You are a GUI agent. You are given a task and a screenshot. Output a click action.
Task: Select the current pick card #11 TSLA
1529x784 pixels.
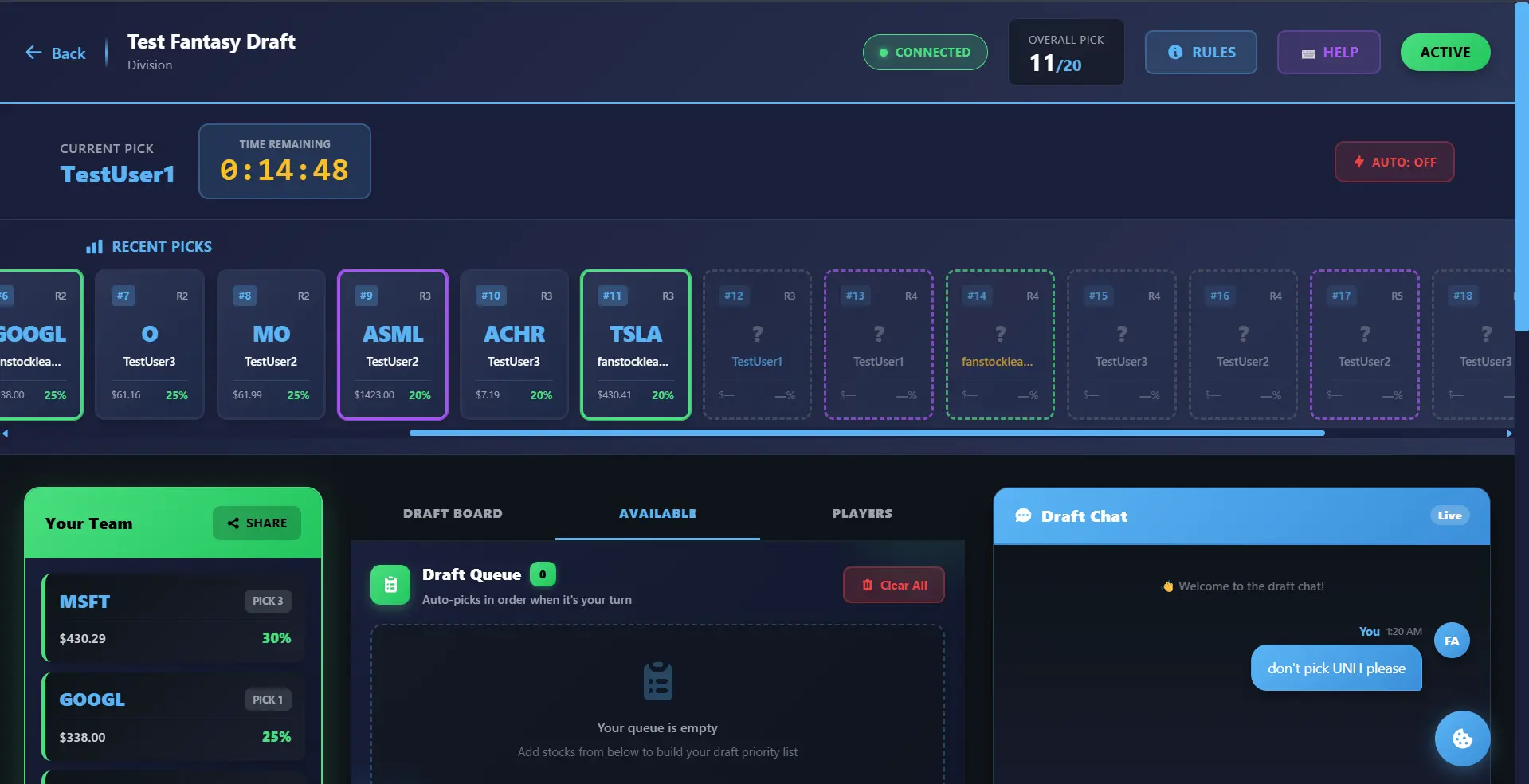click(636, 344)
